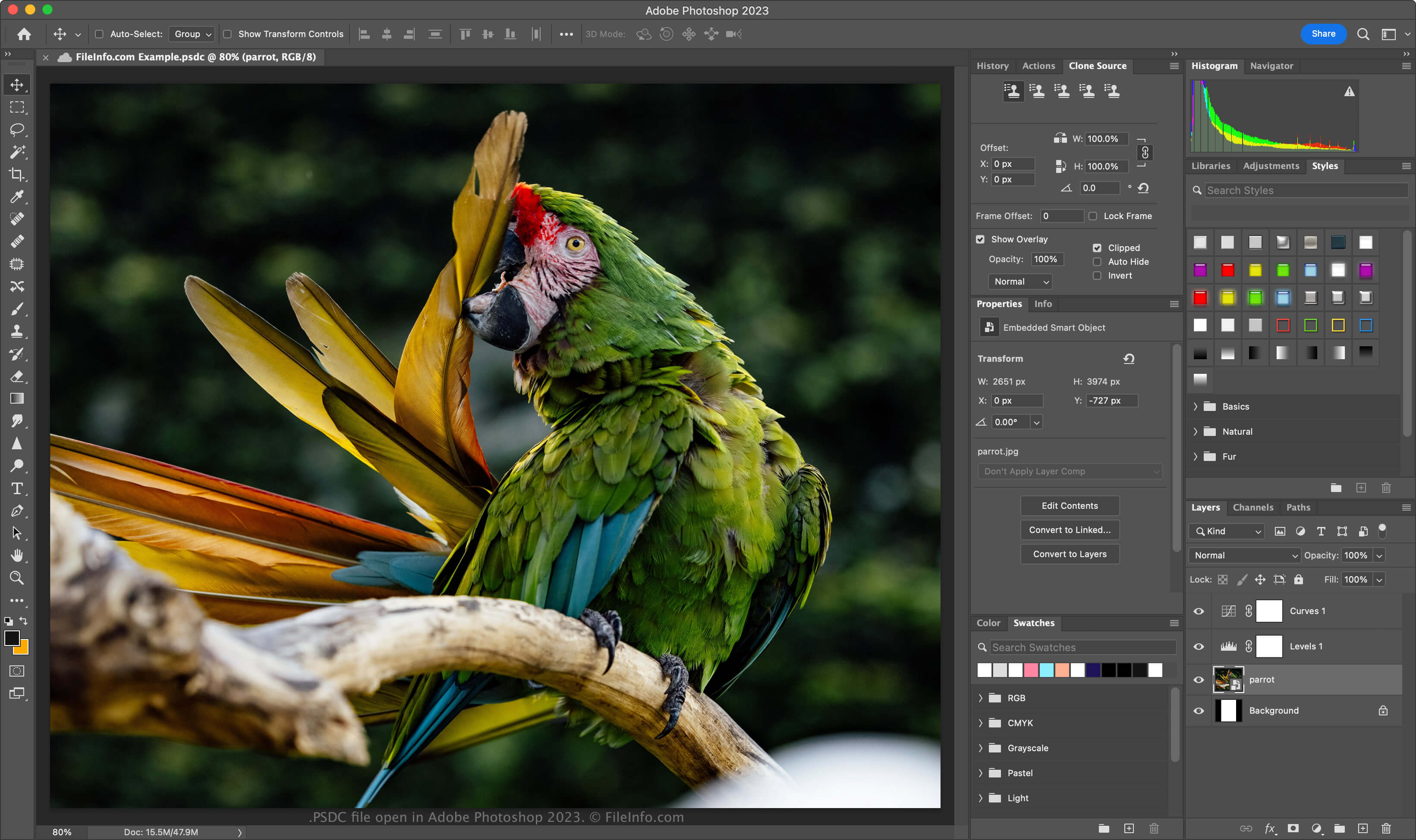Expand the Pastel swatches folder
This screenshot has height=840, width=1416.
[981, 773]
